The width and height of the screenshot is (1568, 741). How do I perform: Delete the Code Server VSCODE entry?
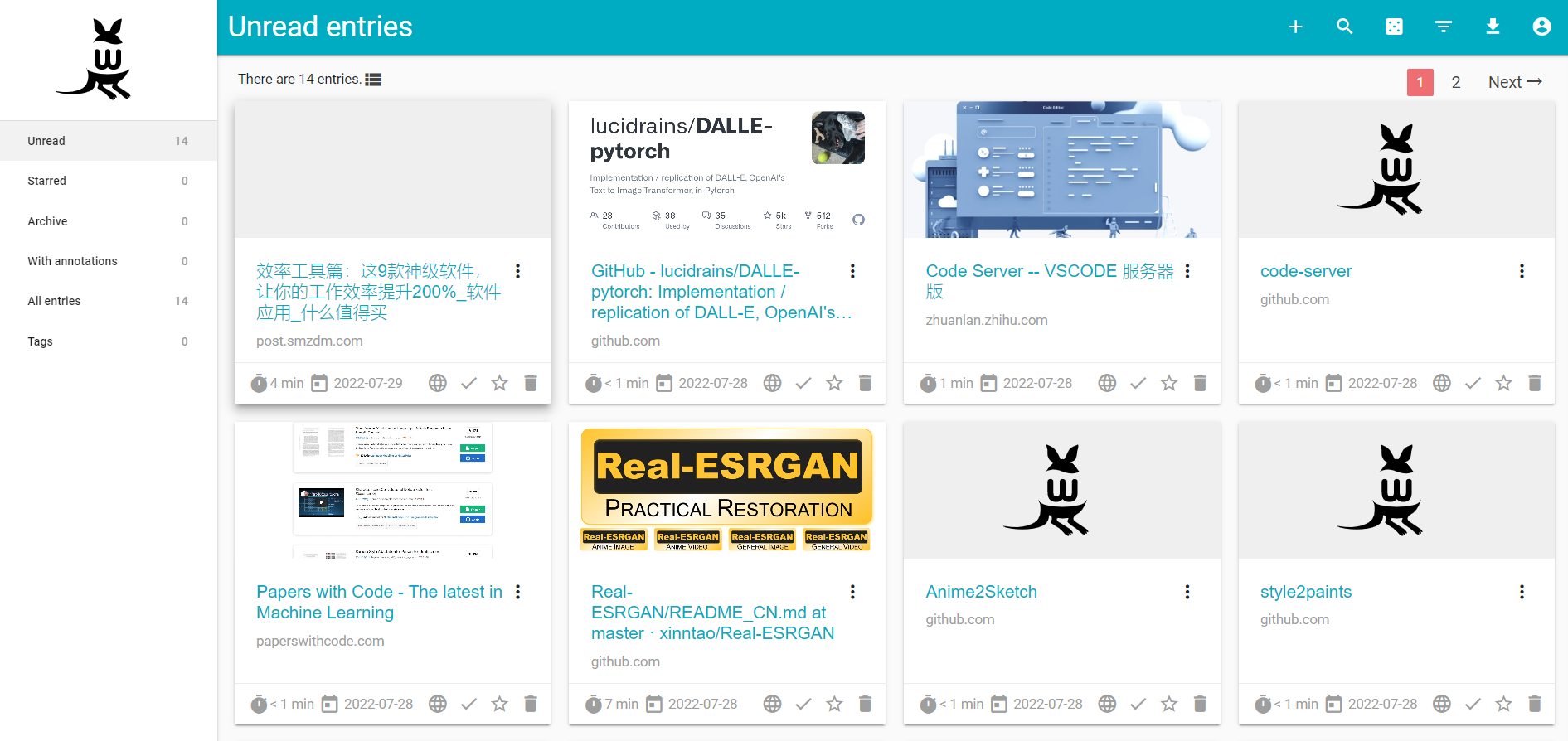[1200, 383]
